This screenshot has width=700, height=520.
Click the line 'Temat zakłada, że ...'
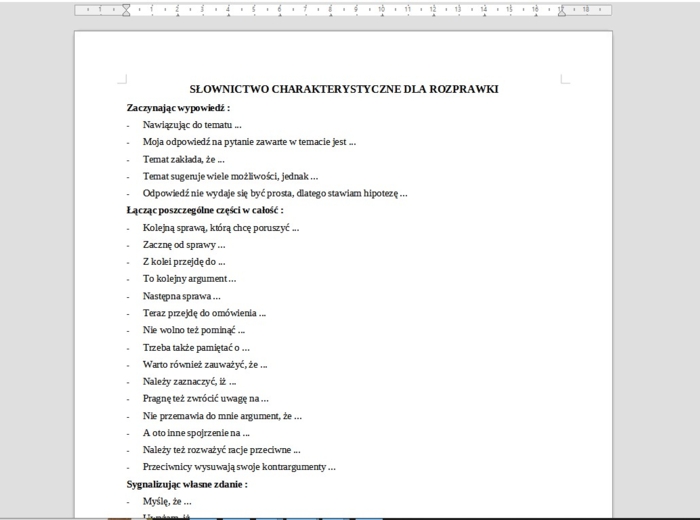pos(183,159)
